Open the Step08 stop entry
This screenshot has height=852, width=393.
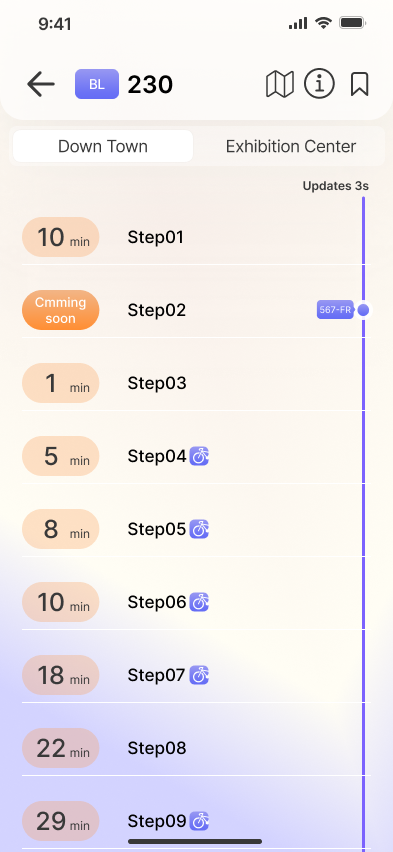[196, 748]
